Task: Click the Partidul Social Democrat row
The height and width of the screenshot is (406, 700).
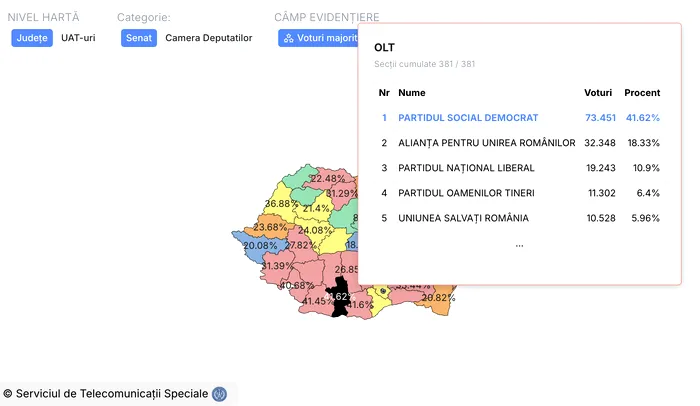Action: click(518, 118)
